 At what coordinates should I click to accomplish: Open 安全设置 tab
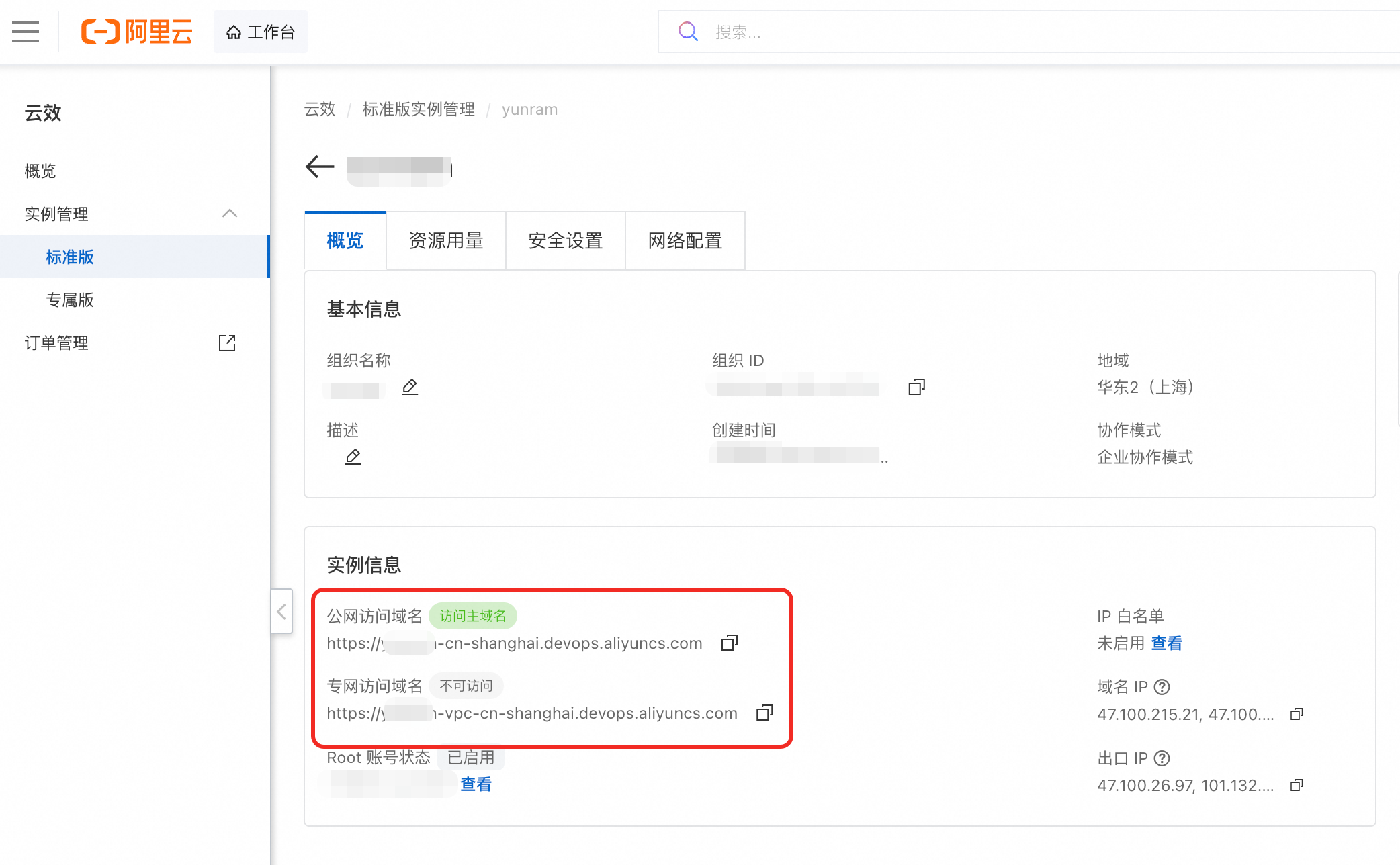click(566, 240)
